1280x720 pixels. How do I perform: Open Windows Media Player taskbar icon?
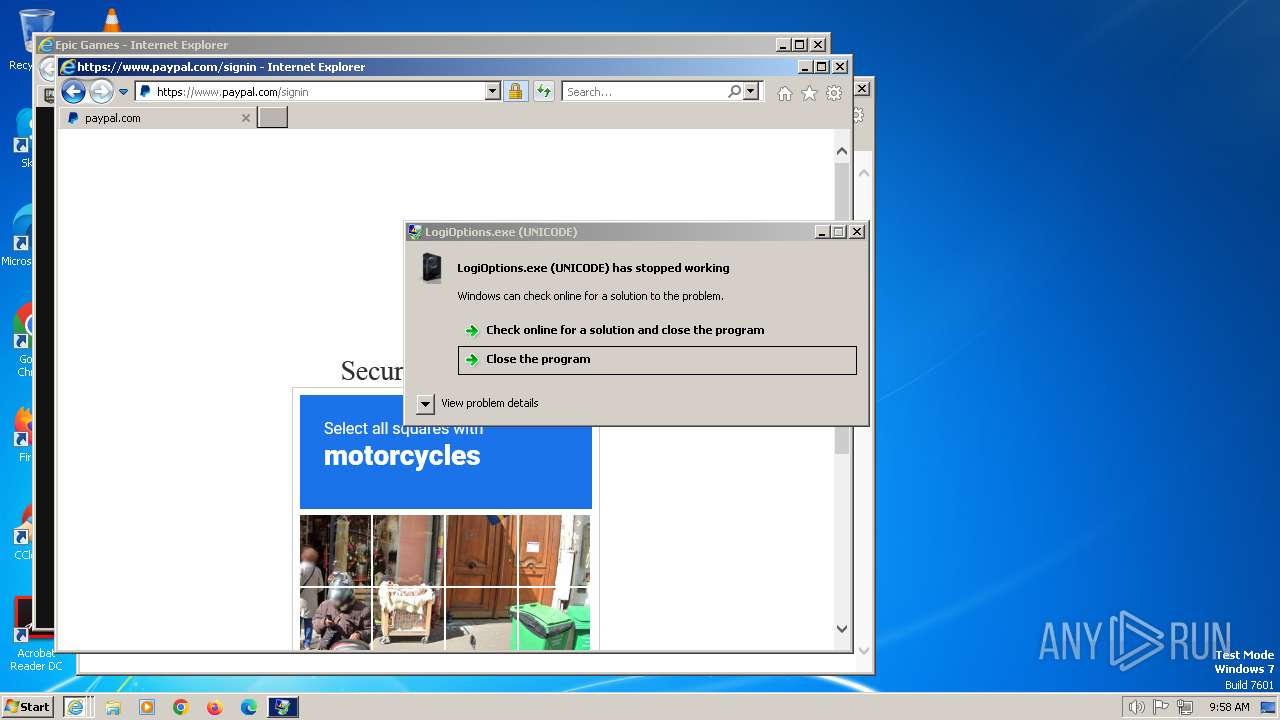pyautogui.click(x=147, y=707)
